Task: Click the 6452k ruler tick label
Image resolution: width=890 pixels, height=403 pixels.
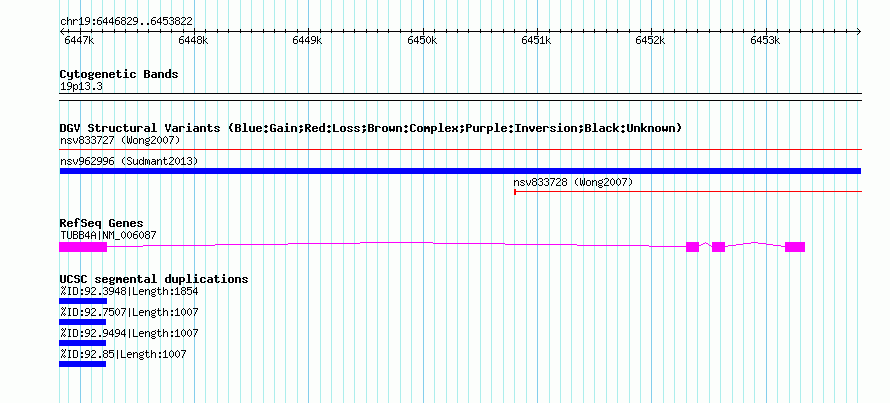Action: 650,40
